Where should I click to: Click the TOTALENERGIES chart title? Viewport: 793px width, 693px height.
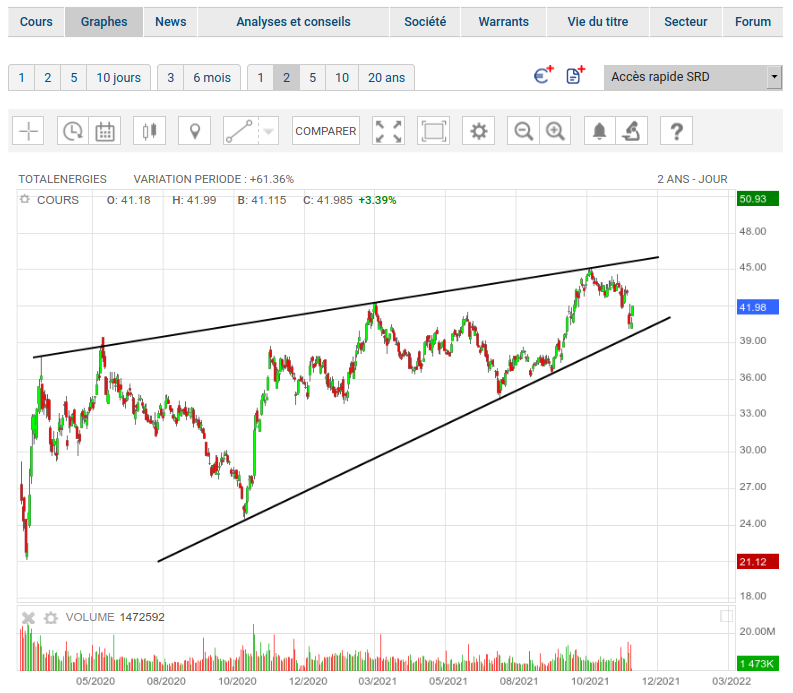point(63,179)
